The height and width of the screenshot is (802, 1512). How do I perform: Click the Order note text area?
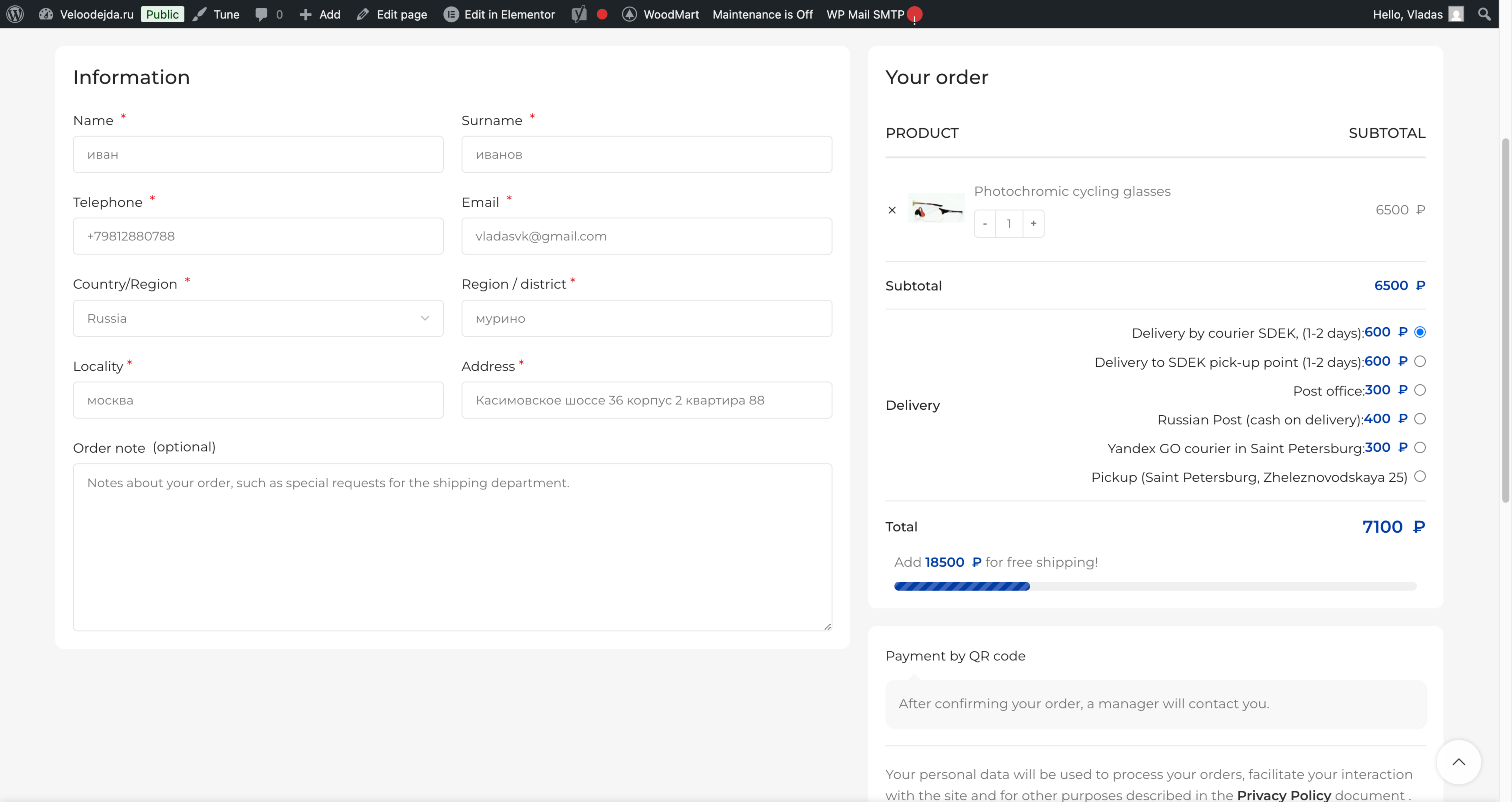pyautogui.click(x=452, y=547)
